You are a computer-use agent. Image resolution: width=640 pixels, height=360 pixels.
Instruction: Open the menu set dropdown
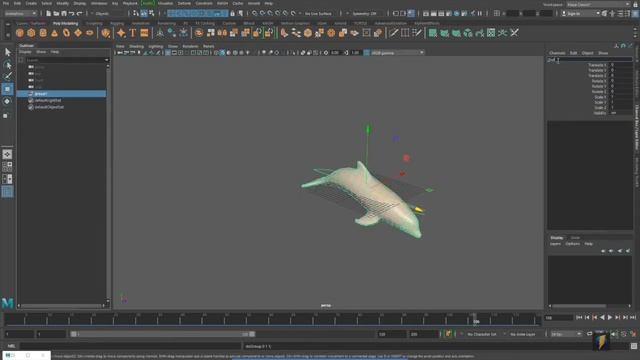tap(20, 13)
